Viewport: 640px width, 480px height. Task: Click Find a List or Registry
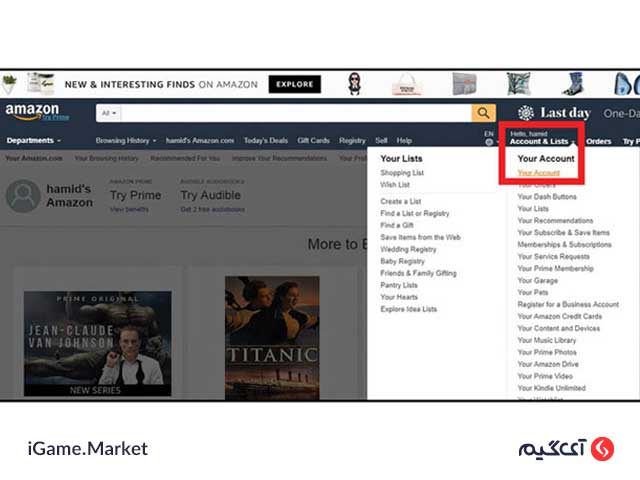414,213
